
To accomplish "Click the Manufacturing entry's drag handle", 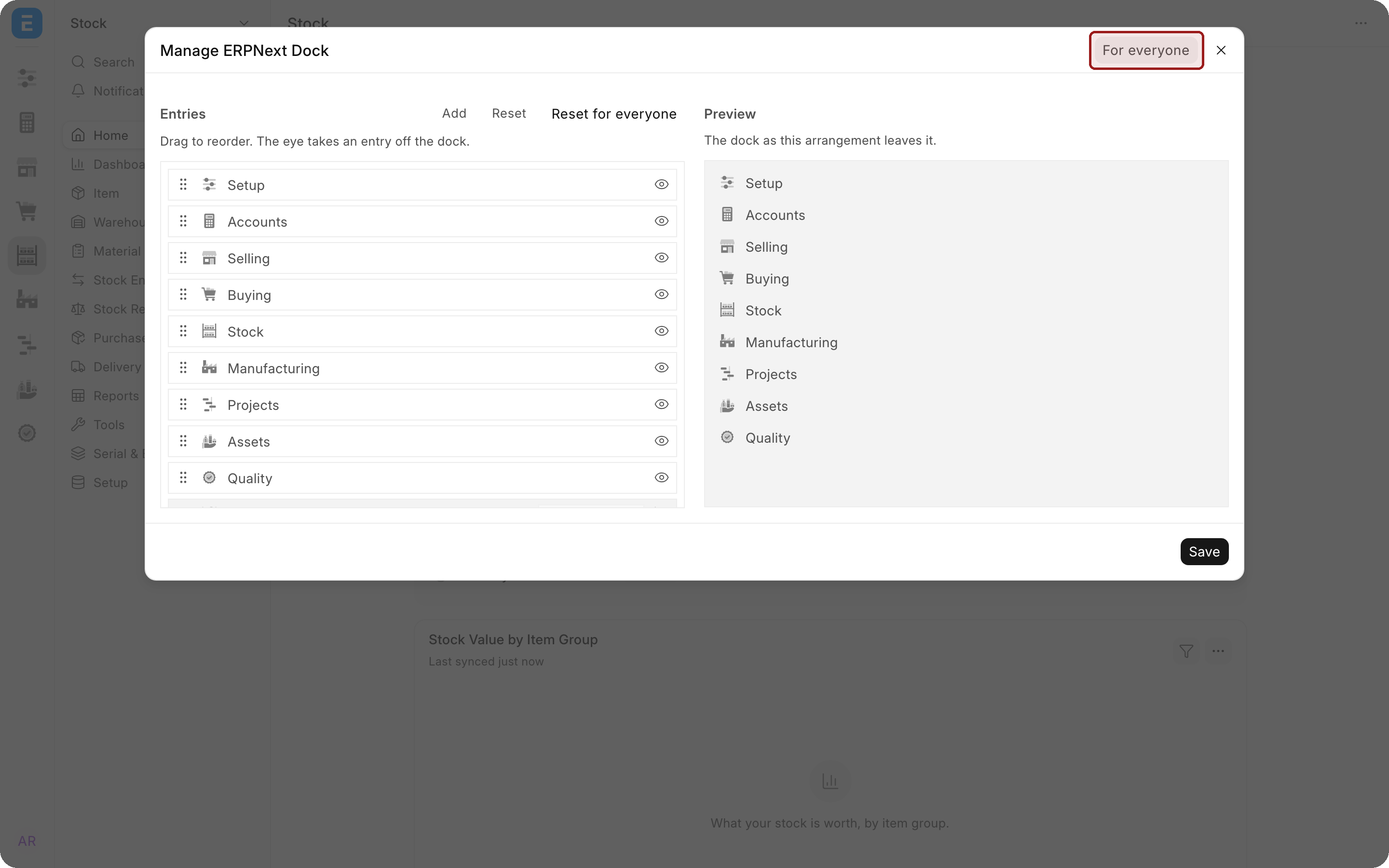I will coord(183,367).
